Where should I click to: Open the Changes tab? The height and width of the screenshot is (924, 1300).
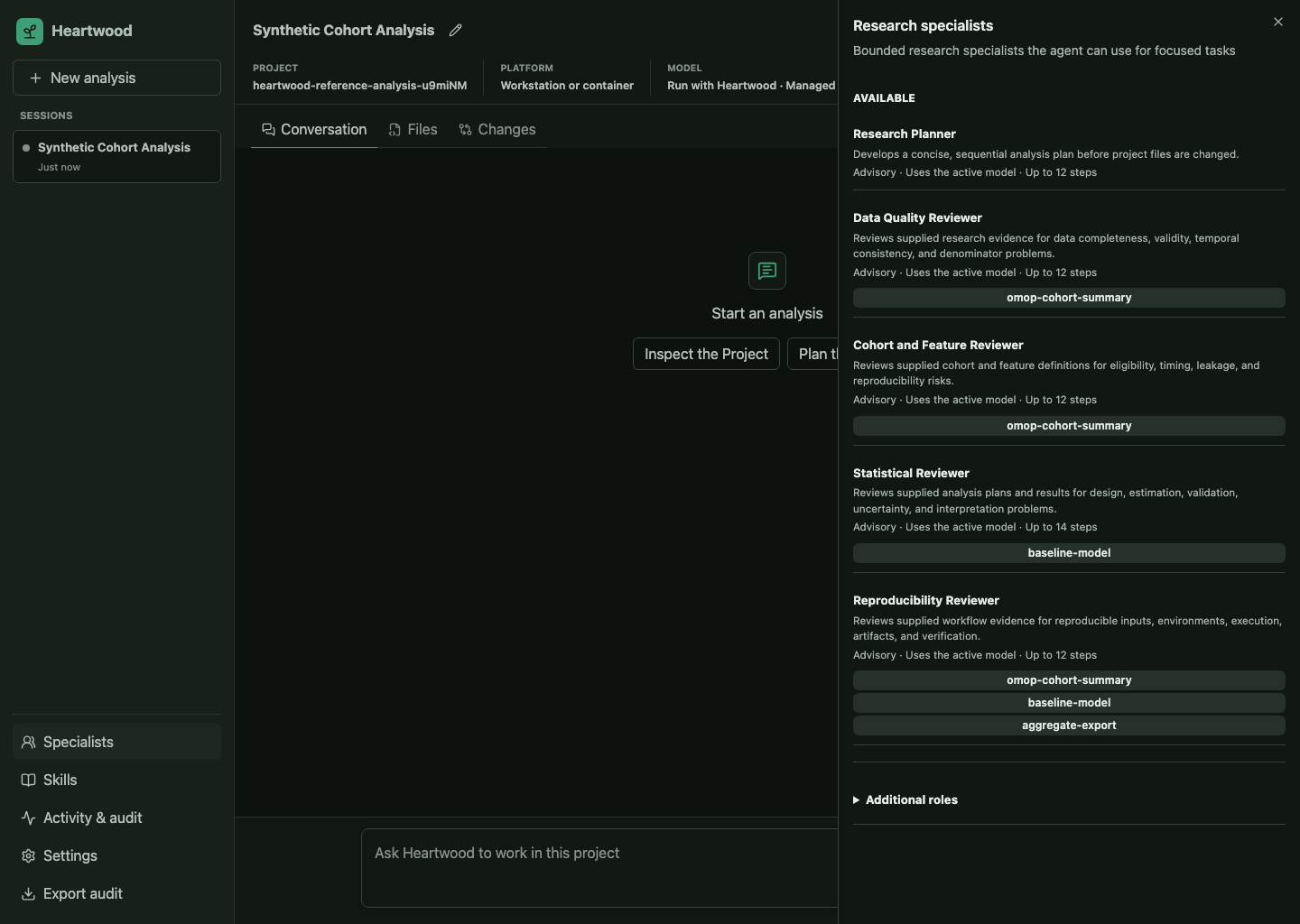coord(497,130)
